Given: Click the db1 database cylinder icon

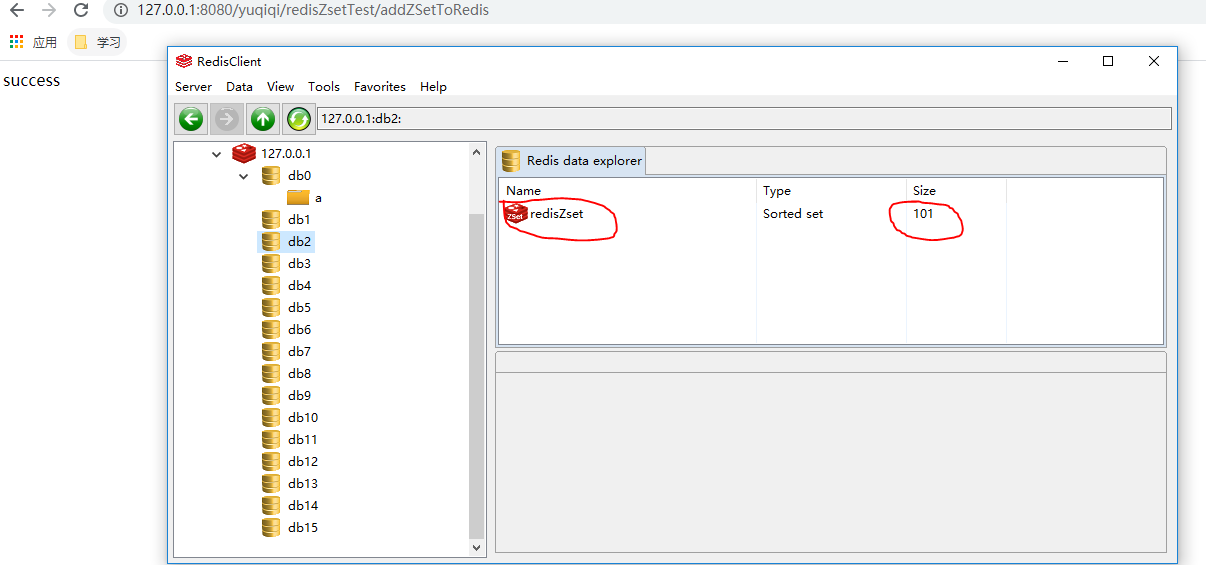Looking at the screenshot, I should coord(271,219).
